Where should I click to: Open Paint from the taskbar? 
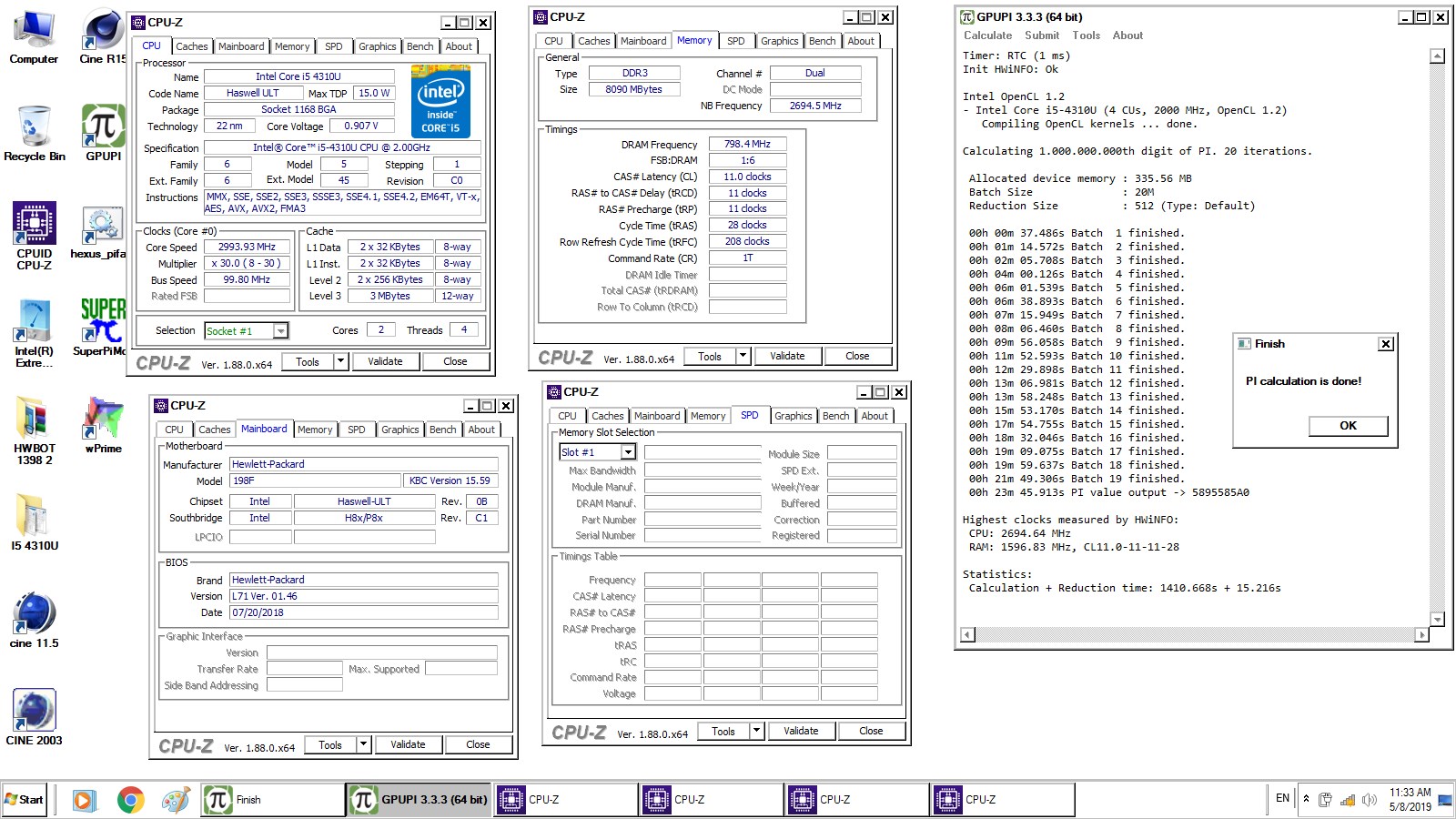pyautogui.click(x=176, y=800)
